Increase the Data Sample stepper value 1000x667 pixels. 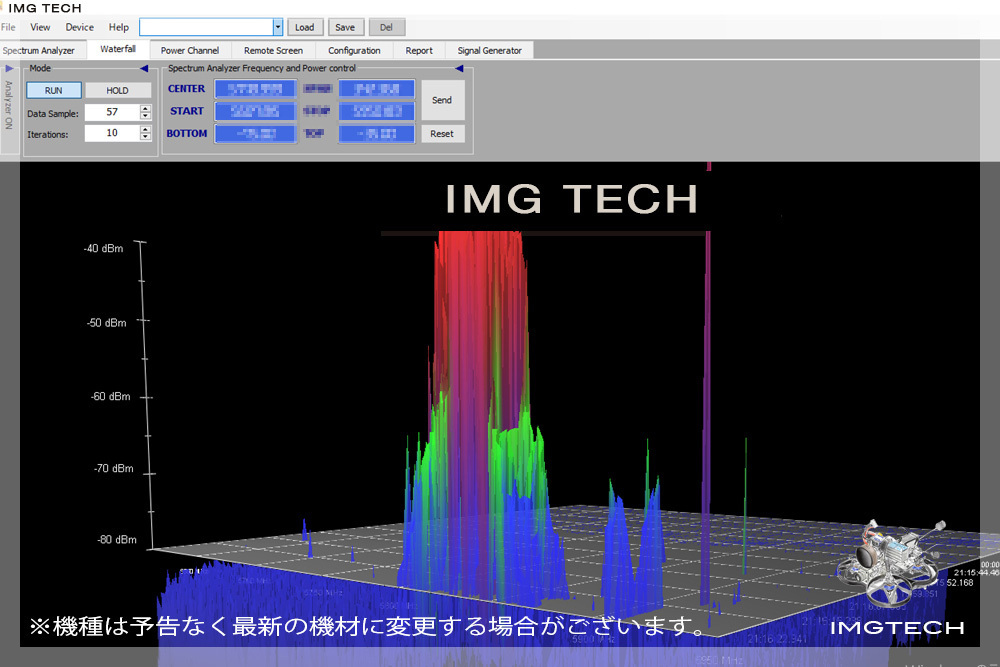point(145,108)
